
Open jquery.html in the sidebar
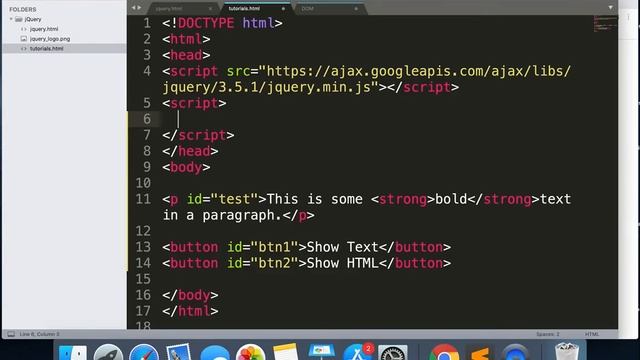[44, 29]
